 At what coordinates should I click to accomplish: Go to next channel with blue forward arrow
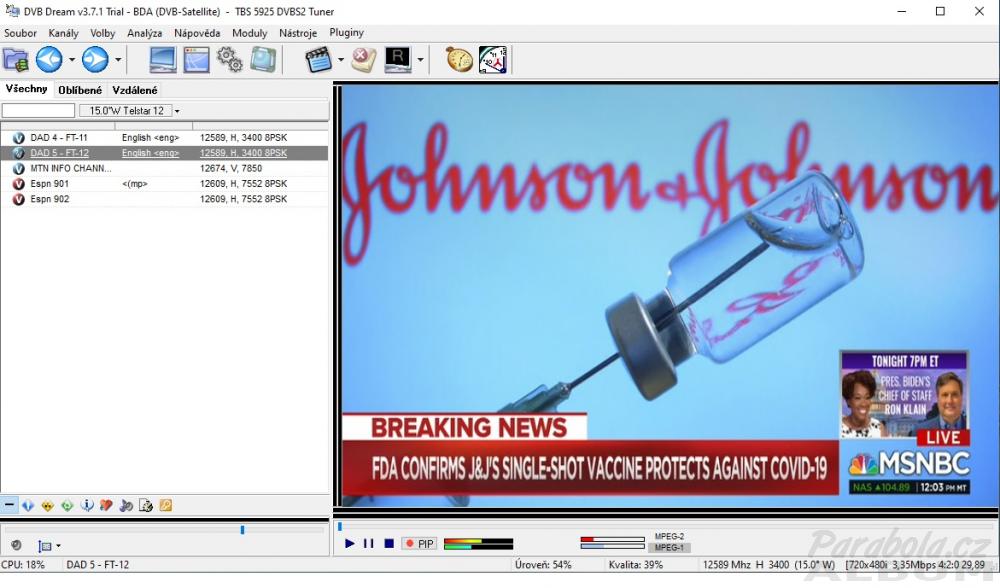point(95,60)
